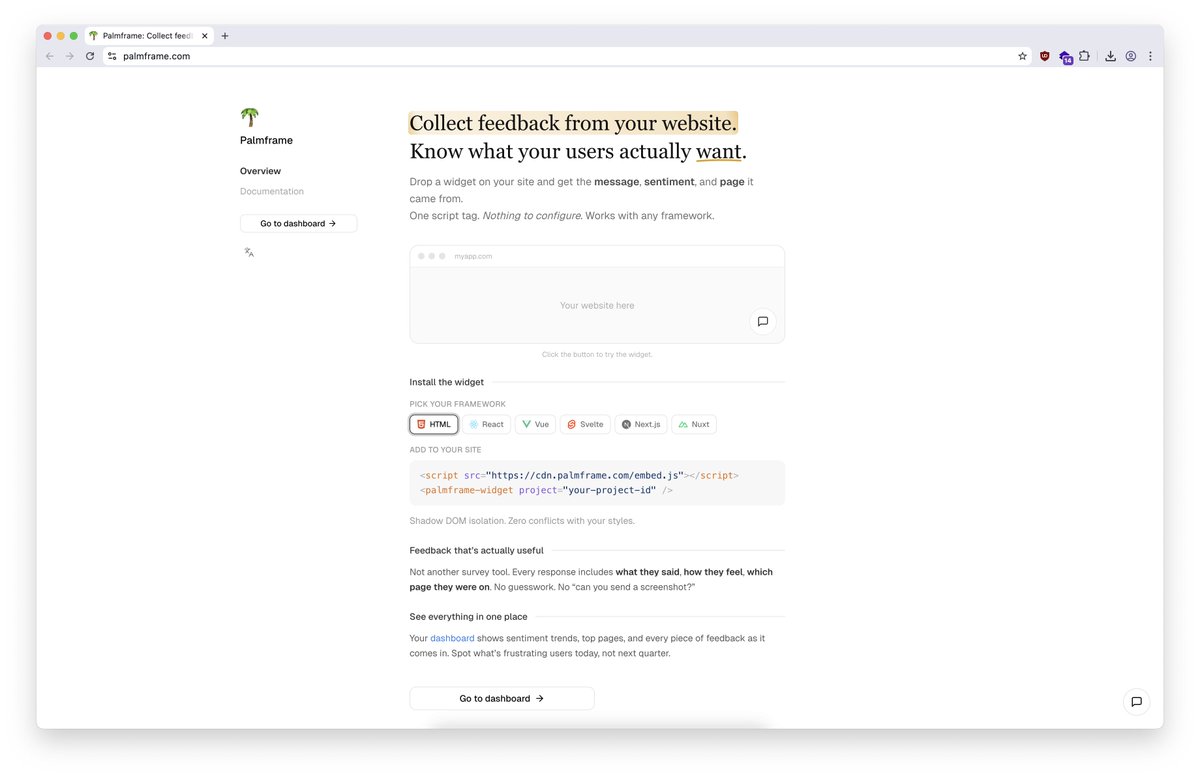This screenshot has height=777, width=1200.
Task: Click bottom Go to dashboard button
Action: [502, 698]
